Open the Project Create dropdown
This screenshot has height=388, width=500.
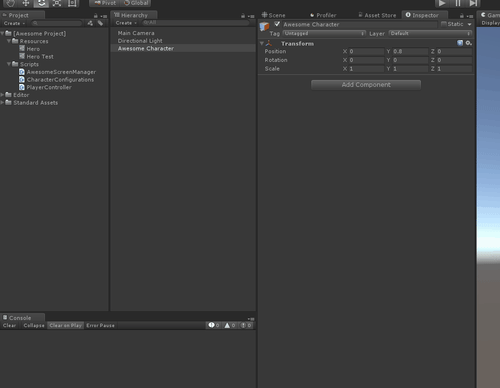pos(14,23)
